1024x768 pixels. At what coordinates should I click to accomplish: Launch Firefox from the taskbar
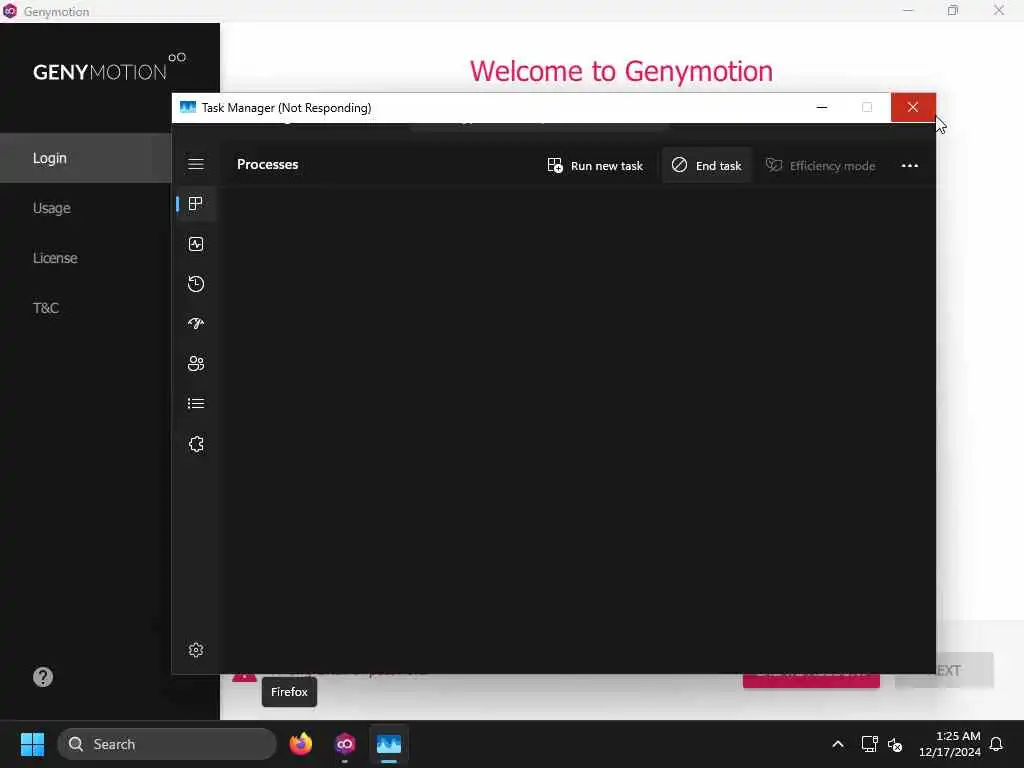(x=300, y=744)
